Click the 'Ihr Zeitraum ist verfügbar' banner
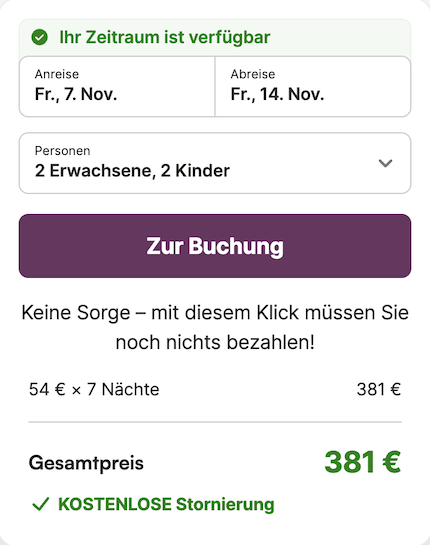This screenshot has height=545, width=430. point(215,38)
